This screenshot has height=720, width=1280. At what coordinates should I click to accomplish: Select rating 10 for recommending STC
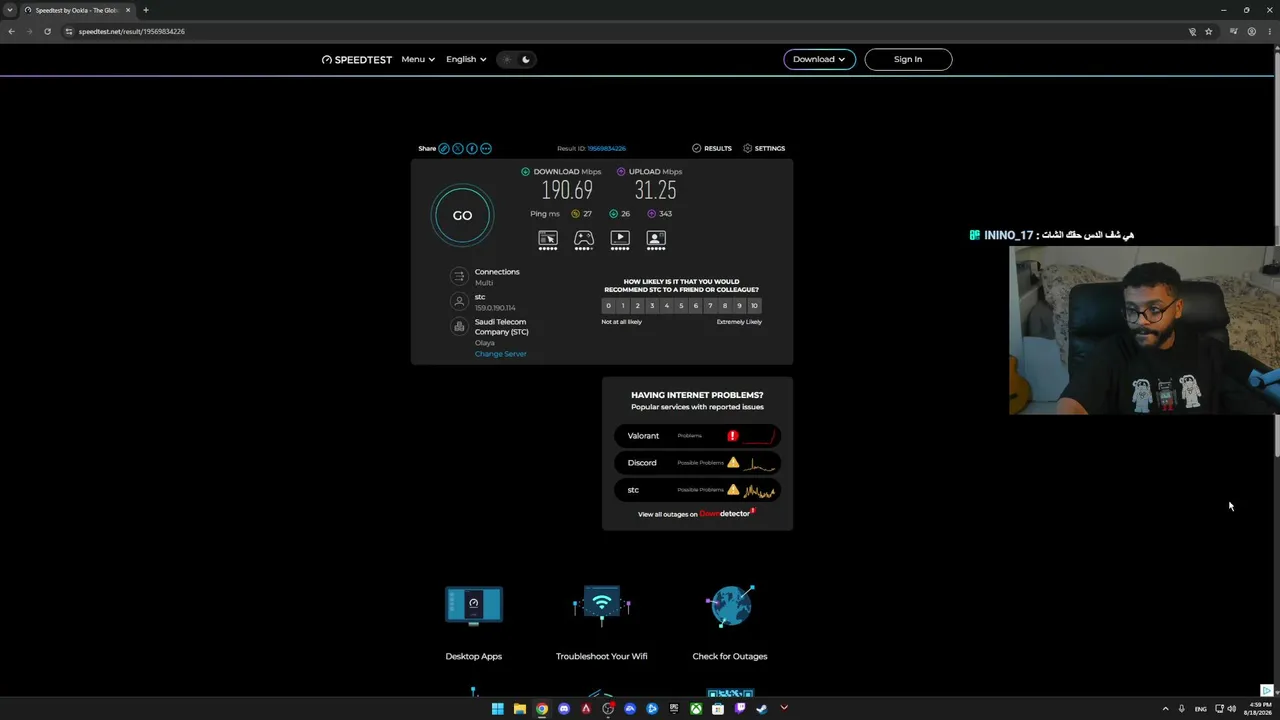(x=754, y=306)
